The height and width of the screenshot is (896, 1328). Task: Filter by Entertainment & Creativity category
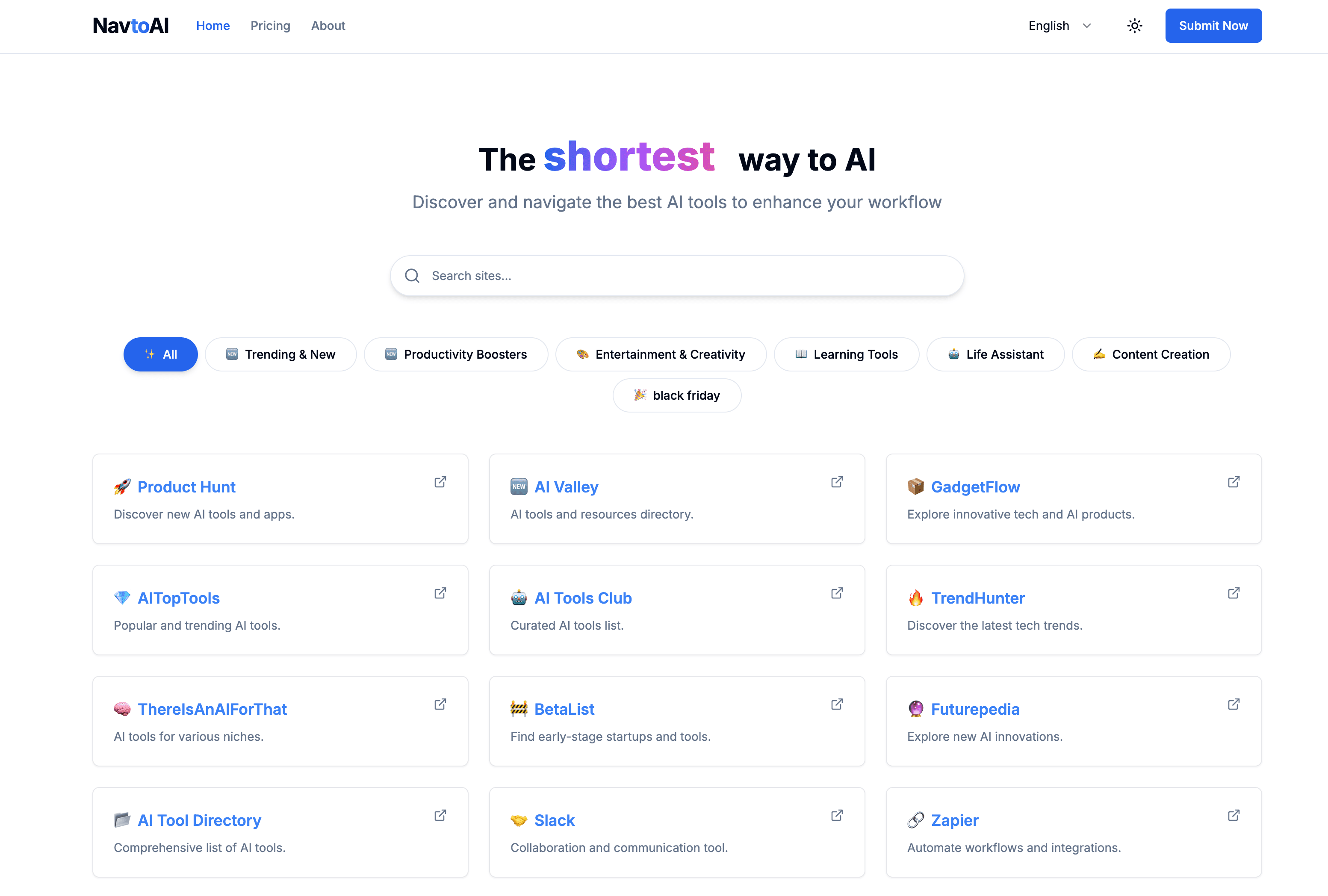[661, 354]
